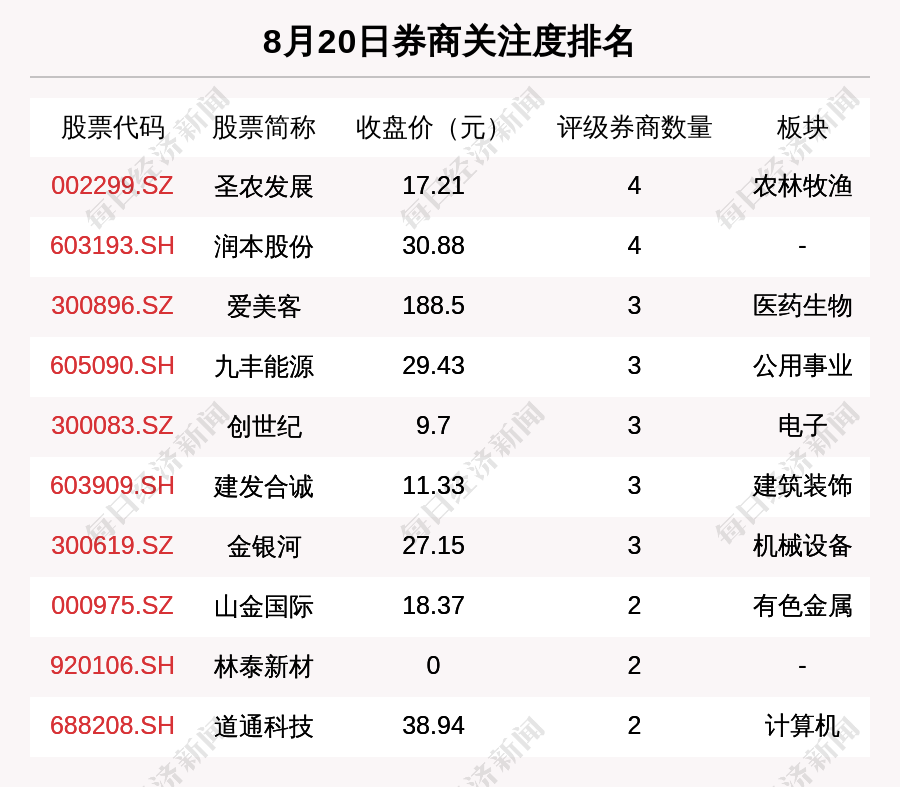The image size is (900, 787).
Task: Click closing price 0 for 林泰新材
Action: (433, 665)
